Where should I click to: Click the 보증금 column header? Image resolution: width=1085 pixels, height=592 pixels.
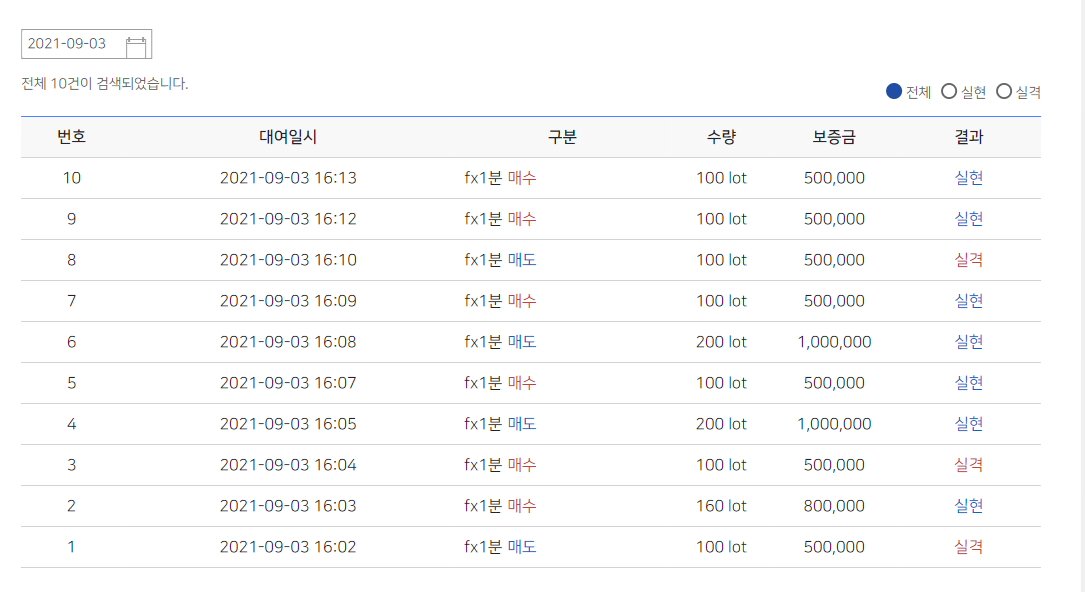[834, 137]
